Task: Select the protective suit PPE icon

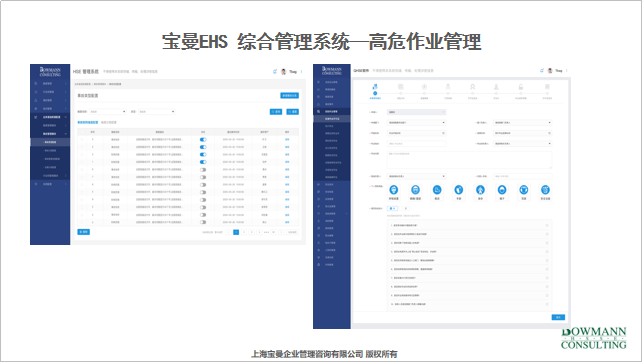Action: (480, 190)
